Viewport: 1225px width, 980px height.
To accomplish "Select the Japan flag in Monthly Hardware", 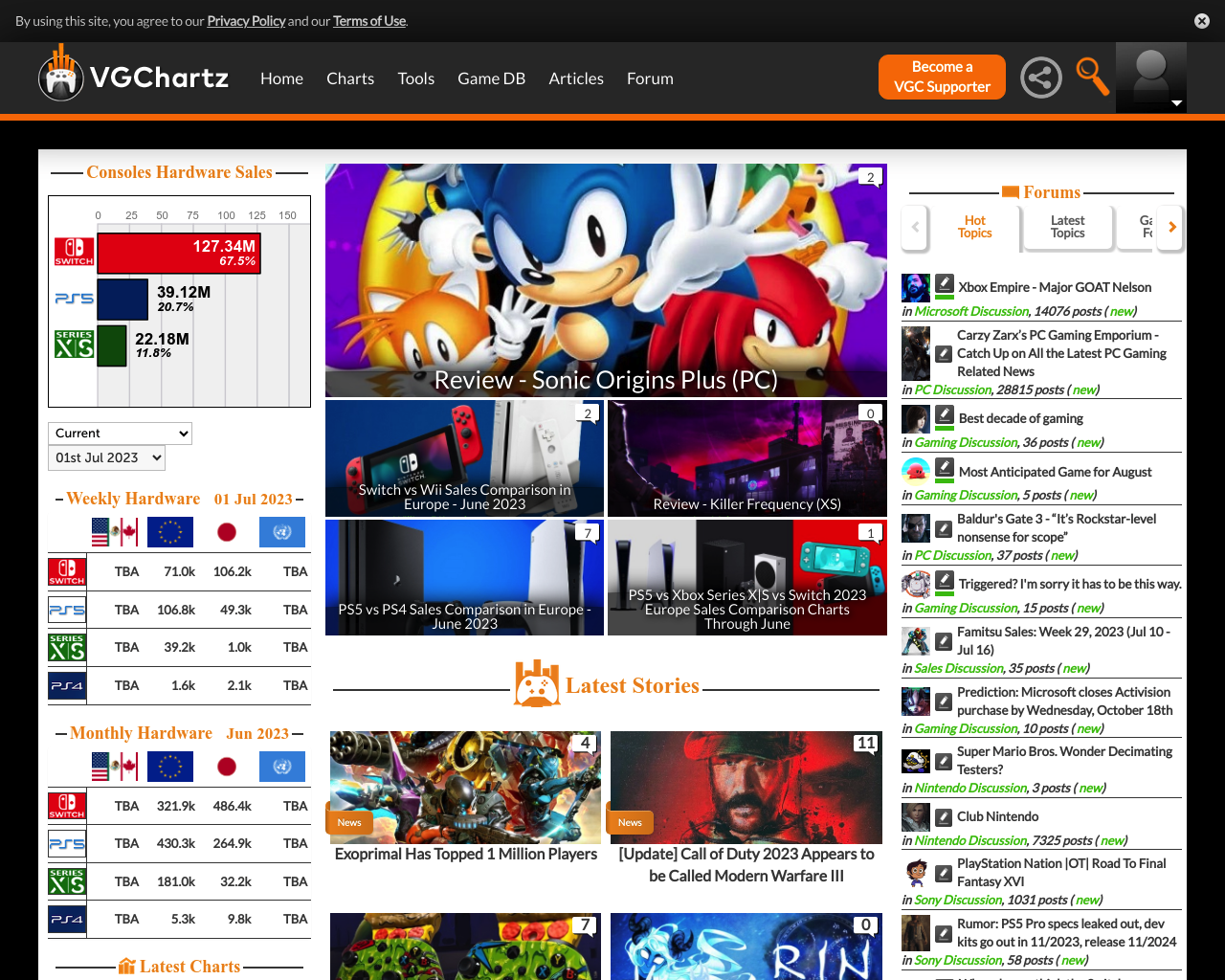I will coord(227,767).
